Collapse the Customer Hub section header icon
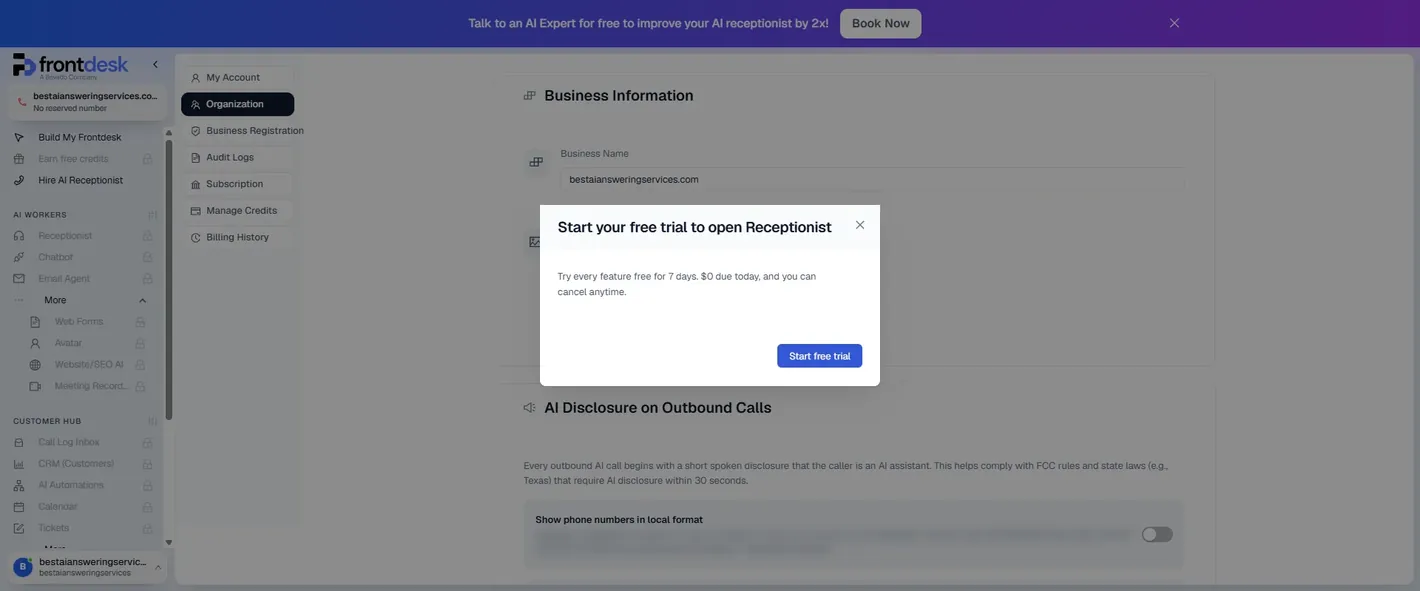Screen dimensions: 1420x591 click(x=152, y=421)
